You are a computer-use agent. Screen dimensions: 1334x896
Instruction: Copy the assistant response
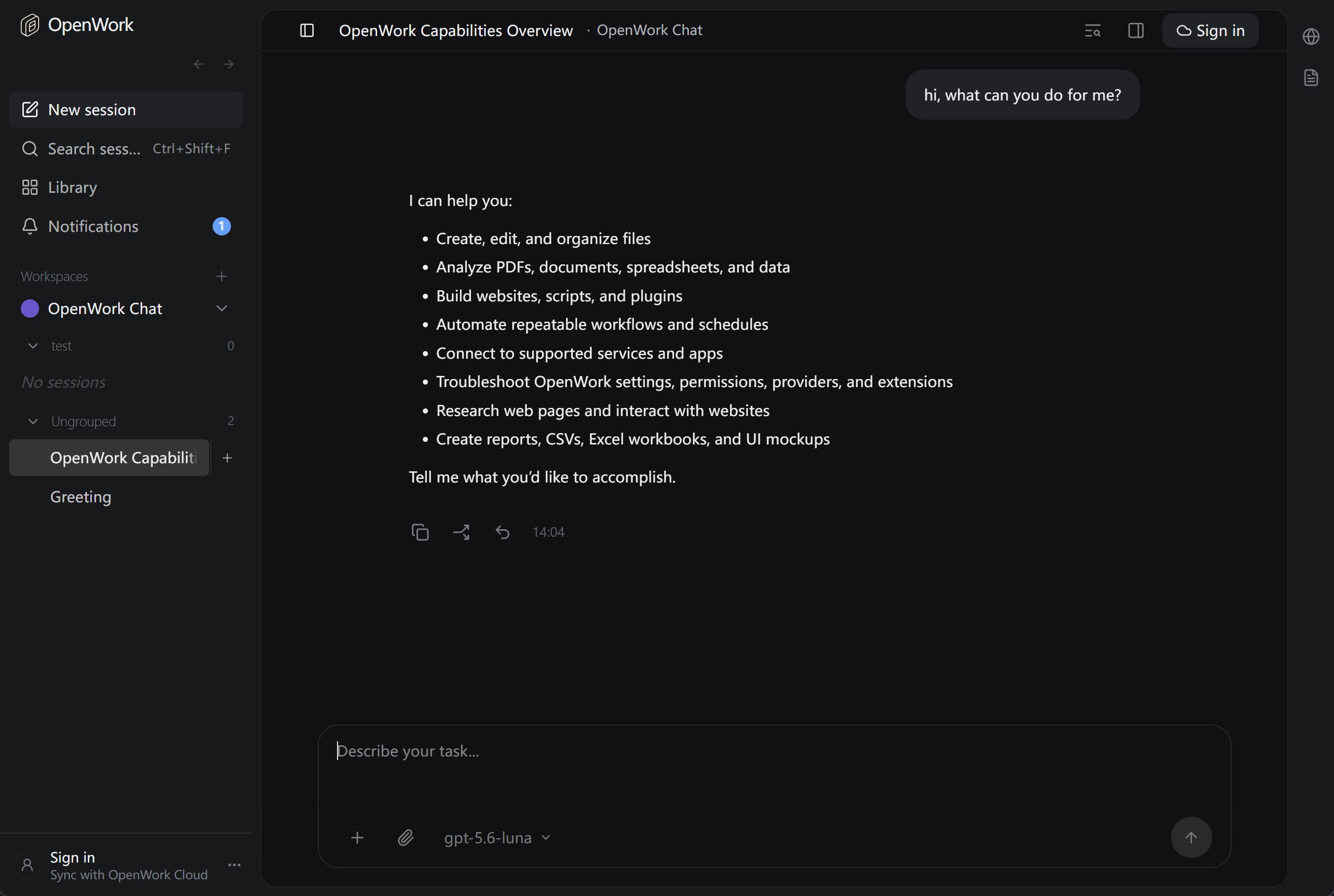point(420,532)
